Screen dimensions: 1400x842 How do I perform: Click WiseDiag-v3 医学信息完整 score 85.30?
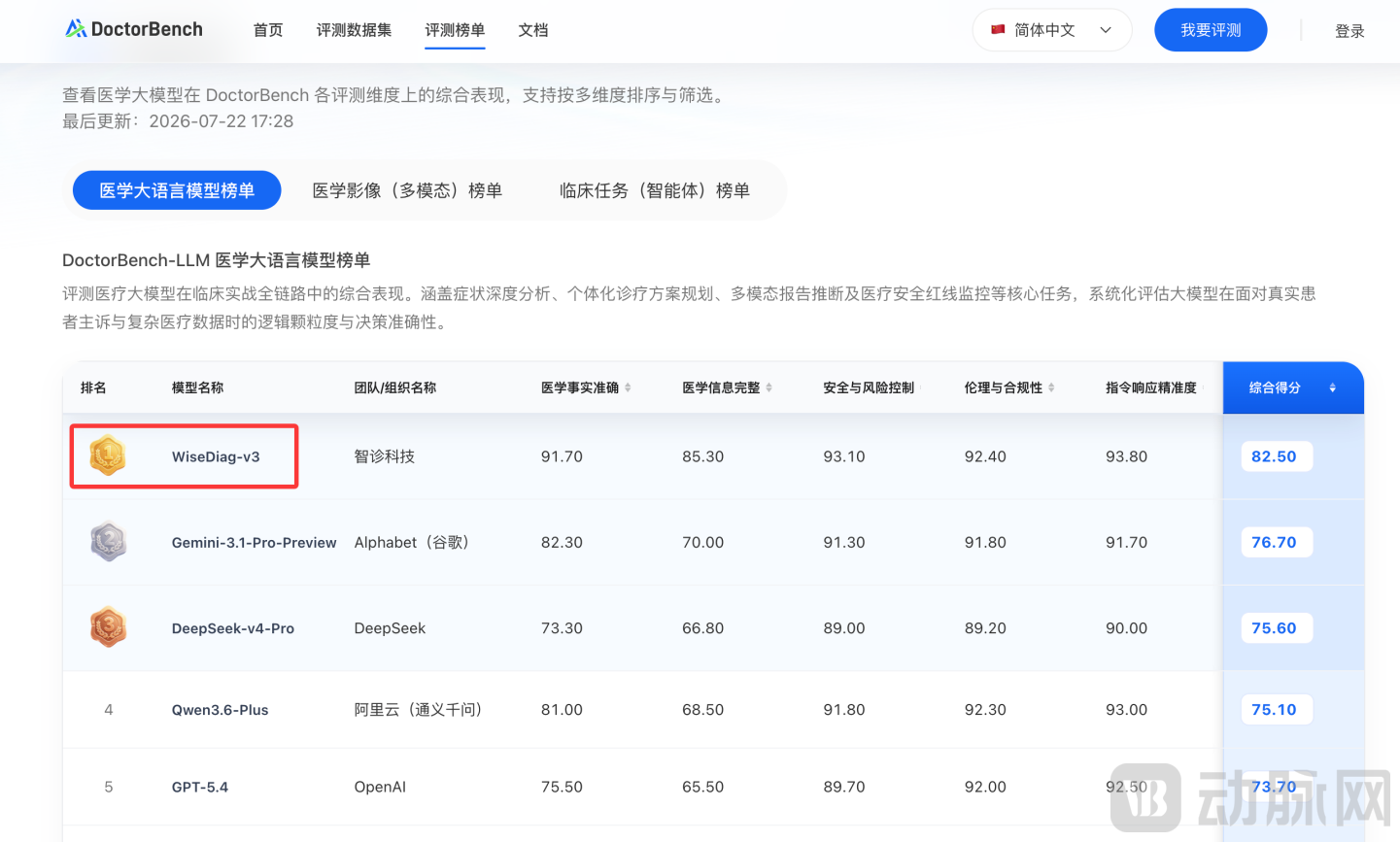tap(702, 456)
